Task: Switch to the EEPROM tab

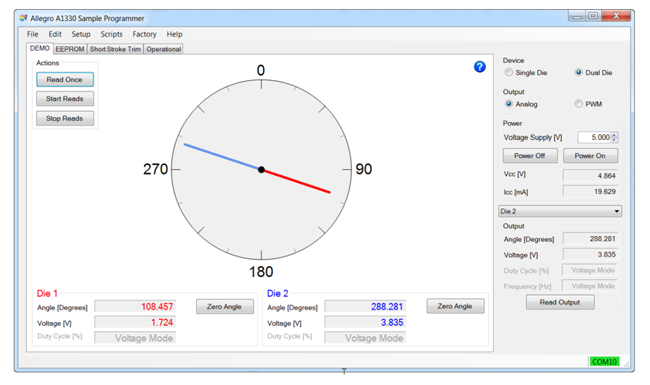Action: point(70,49)
